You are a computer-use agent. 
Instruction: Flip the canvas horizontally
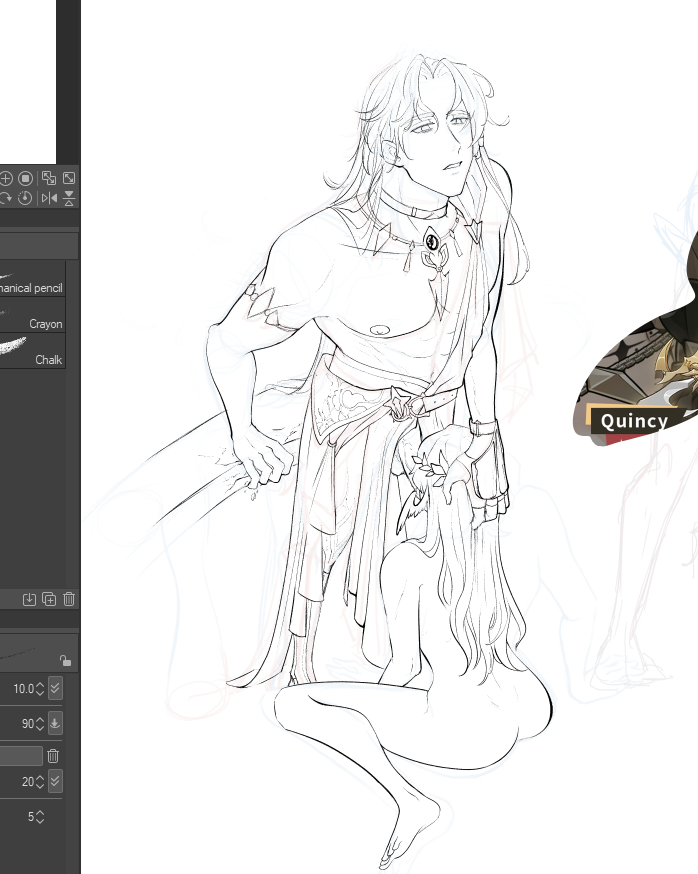pos(49,198)
